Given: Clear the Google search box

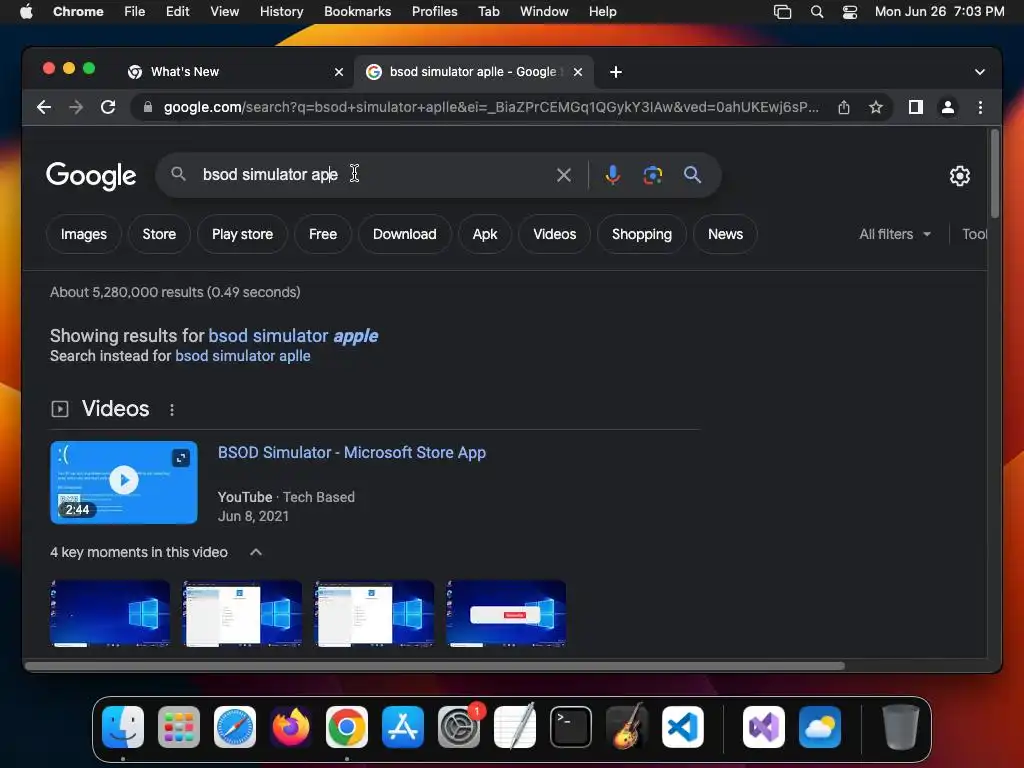Looking at the screenshot, I should tap(564, 174).
